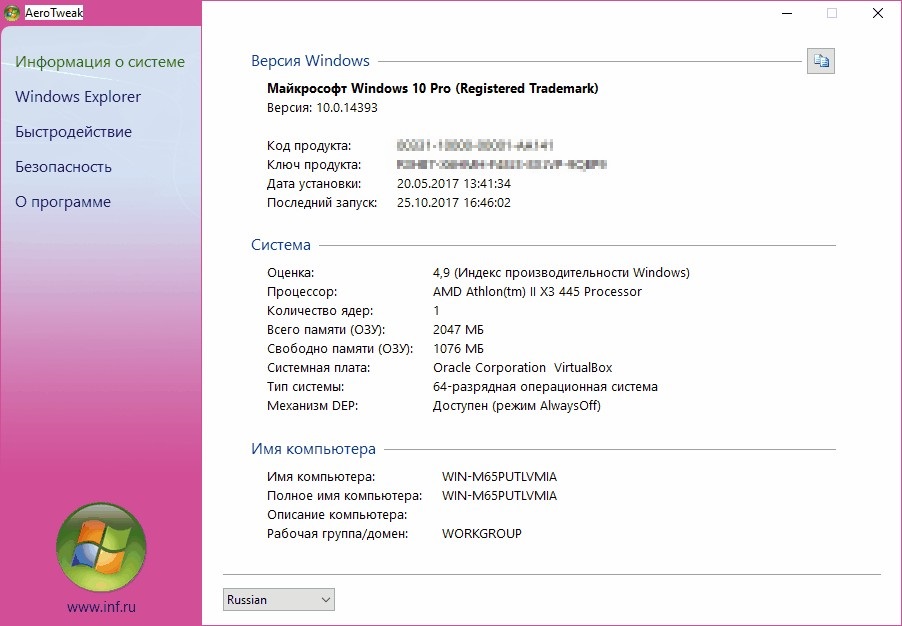Select the Версия: 10.0.14393 text
Screen dimensions: 902x626
(x=322, y=108)
